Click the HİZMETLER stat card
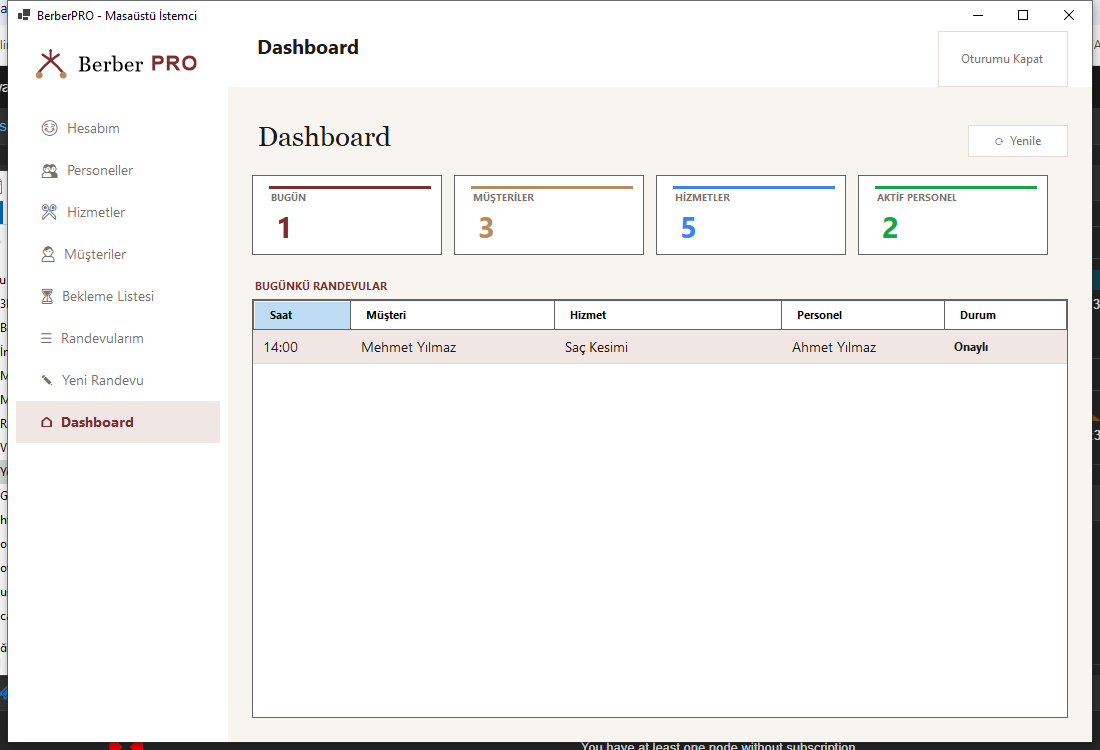The height and width of the screenshot is (750, 1100). (x=751, y=215)
